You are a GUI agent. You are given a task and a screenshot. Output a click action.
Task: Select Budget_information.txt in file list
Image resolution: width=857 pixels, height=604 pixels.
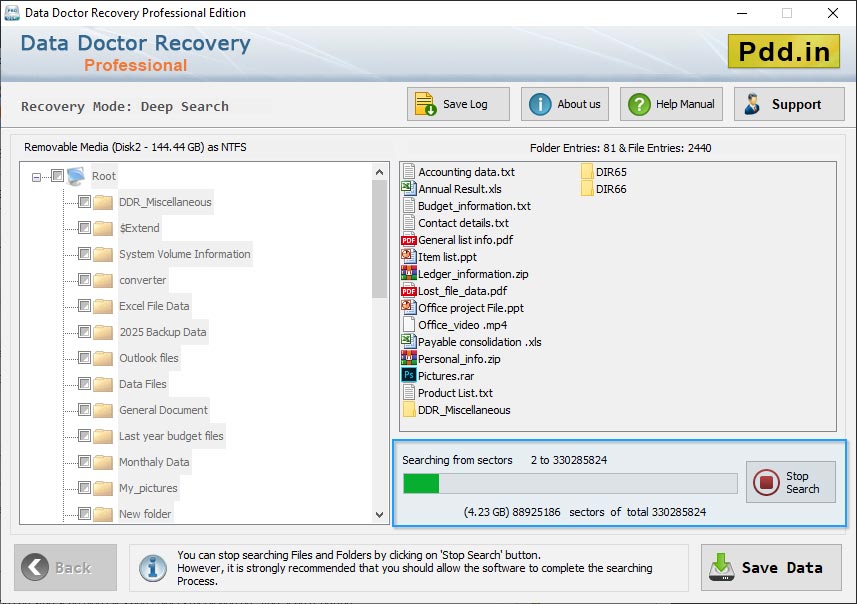(474, 206)
